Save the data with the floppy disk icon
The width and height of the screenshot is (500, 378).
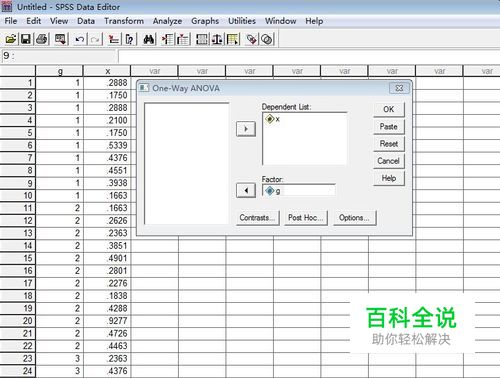[26, 39]
